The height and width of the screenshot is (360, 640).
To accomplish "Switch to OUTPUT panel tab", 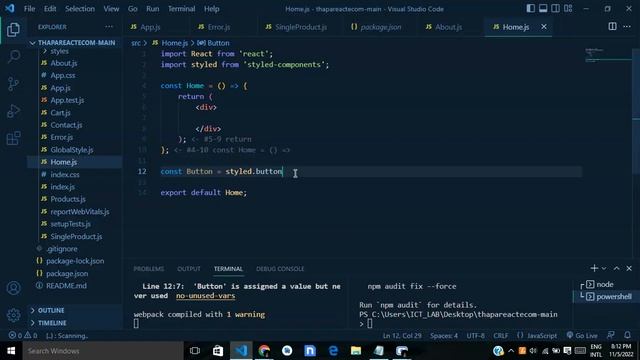I will (189, 269).
